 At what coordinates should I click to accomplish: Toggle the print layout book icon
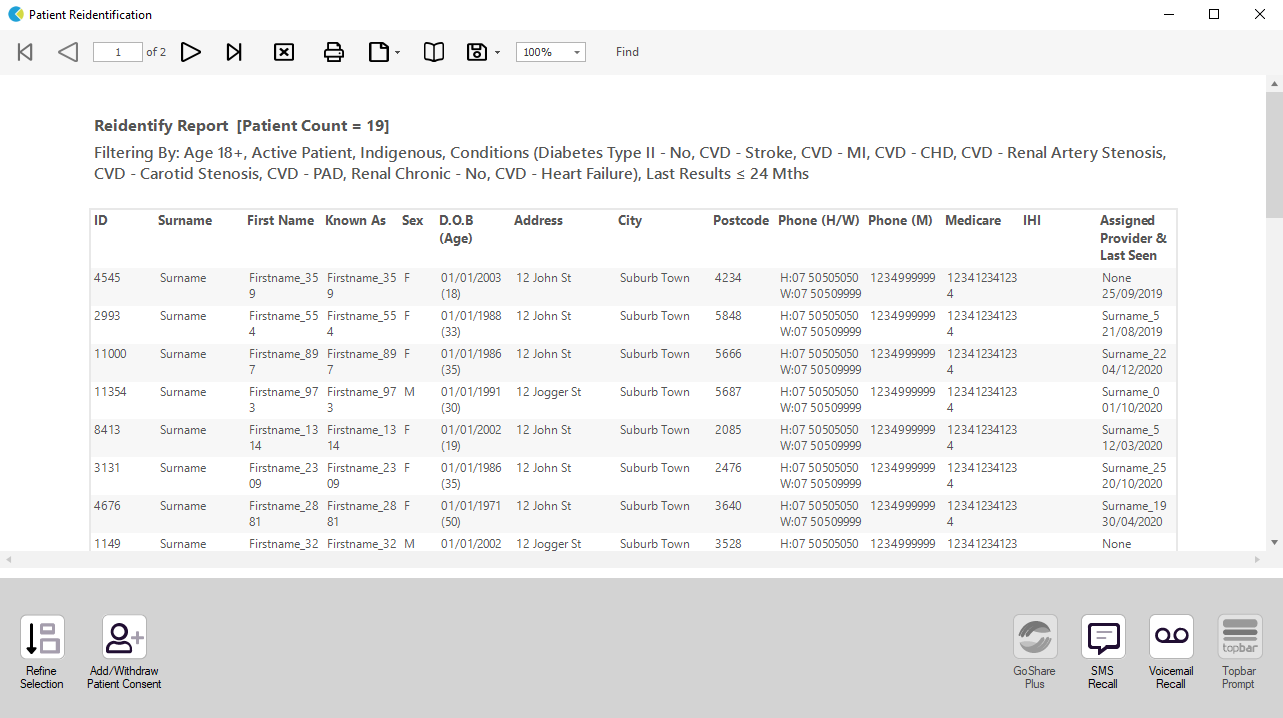pos(434,52)
